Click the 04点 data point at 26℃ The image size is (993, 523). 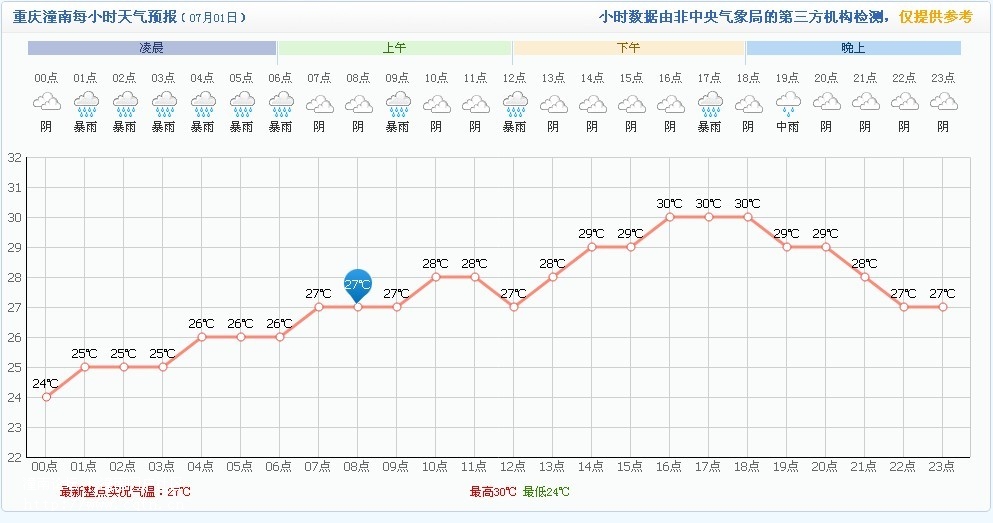[x=202, y=337]
